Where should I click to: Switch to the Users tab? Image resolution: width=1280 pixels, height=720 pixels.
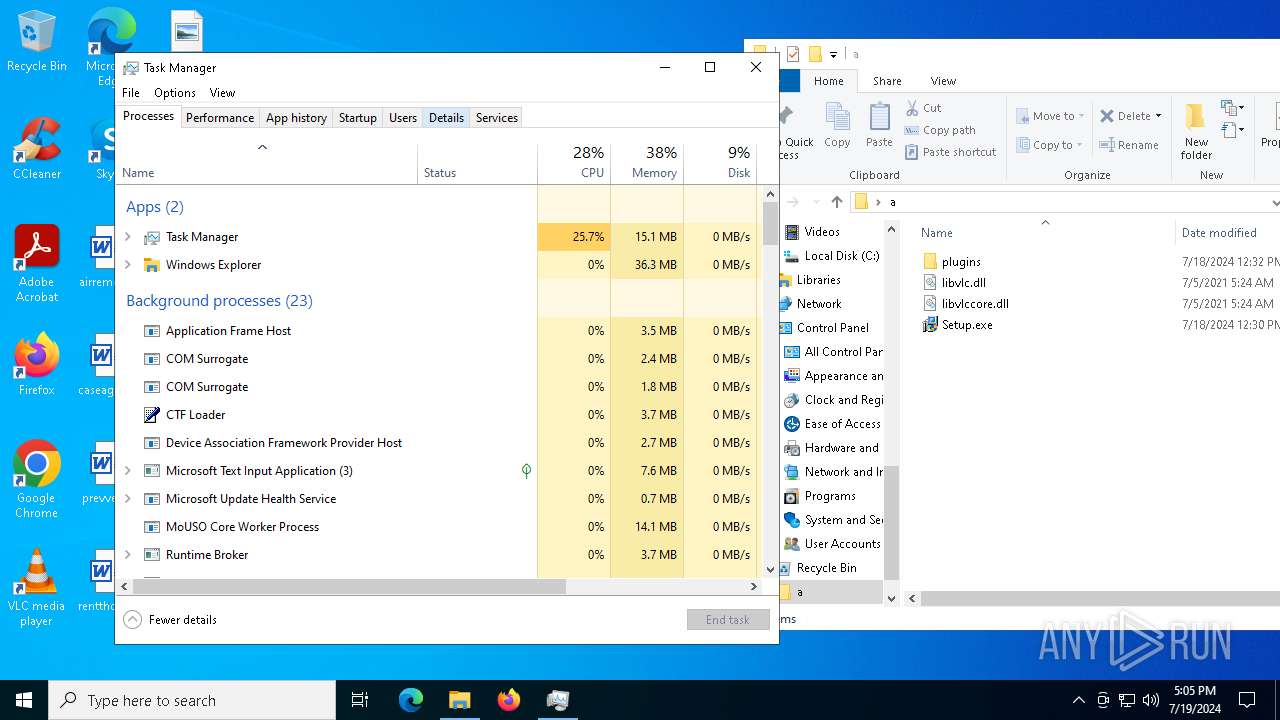403,118
